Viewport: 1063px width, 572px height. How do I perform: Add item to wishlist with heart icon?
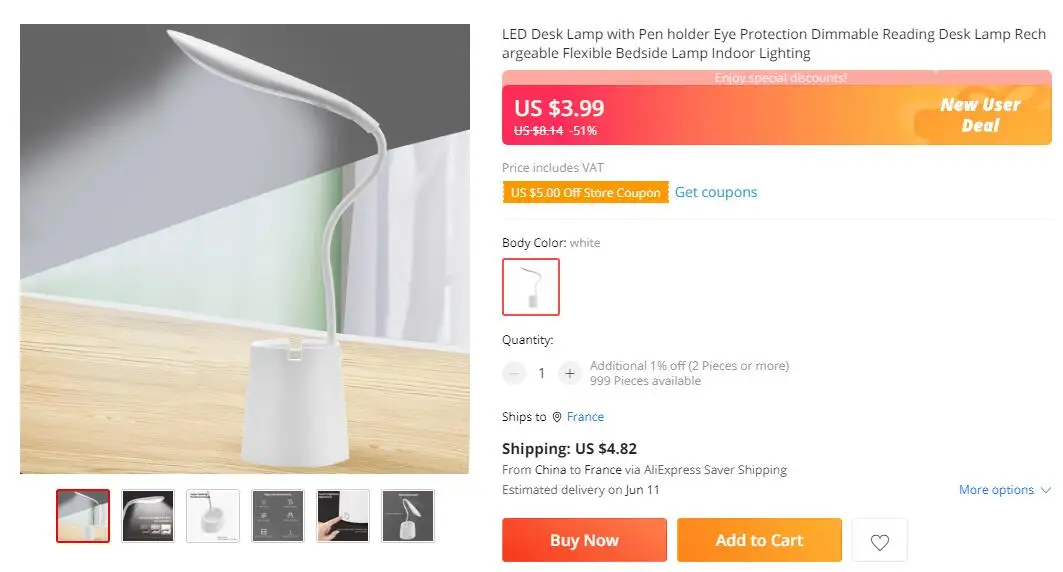point(879,541)
